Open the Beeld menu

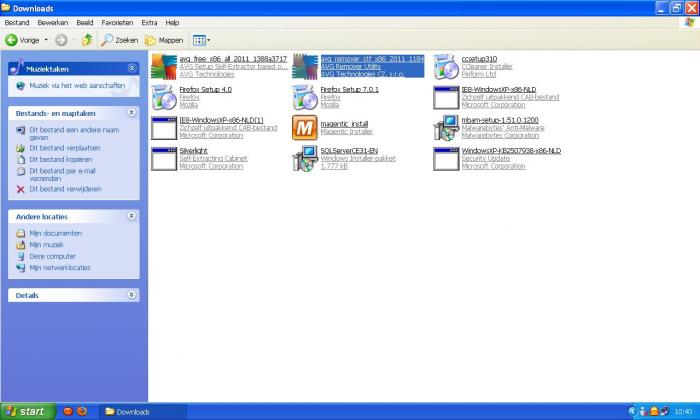point(85,22)
